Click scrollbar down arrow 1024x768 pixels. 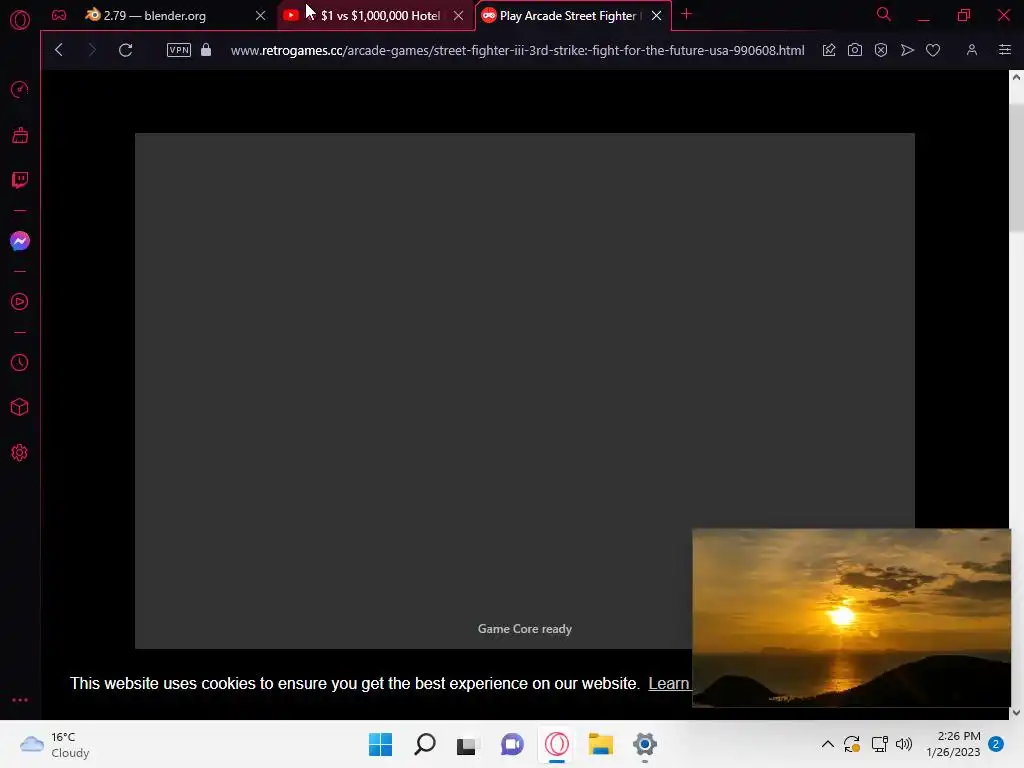click(1016, 712)
